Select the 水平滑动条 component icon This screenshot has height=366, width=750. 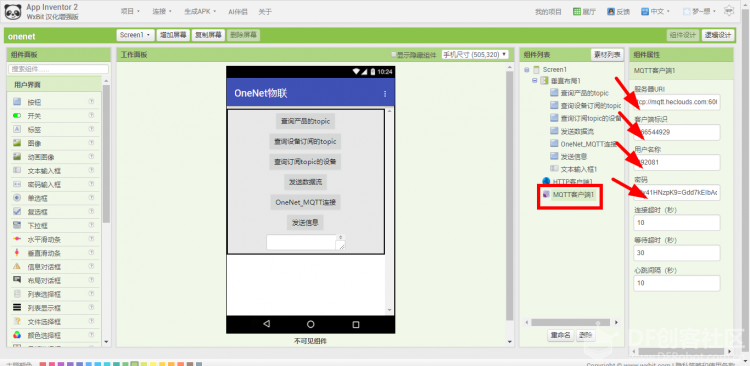[x=17, y=239]
